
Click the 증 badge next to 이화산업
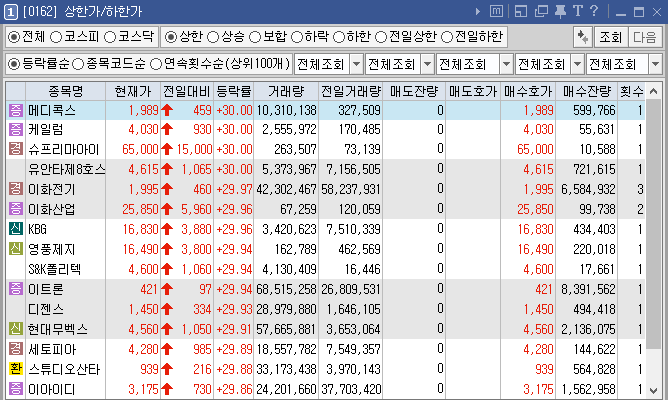point(16,209)
